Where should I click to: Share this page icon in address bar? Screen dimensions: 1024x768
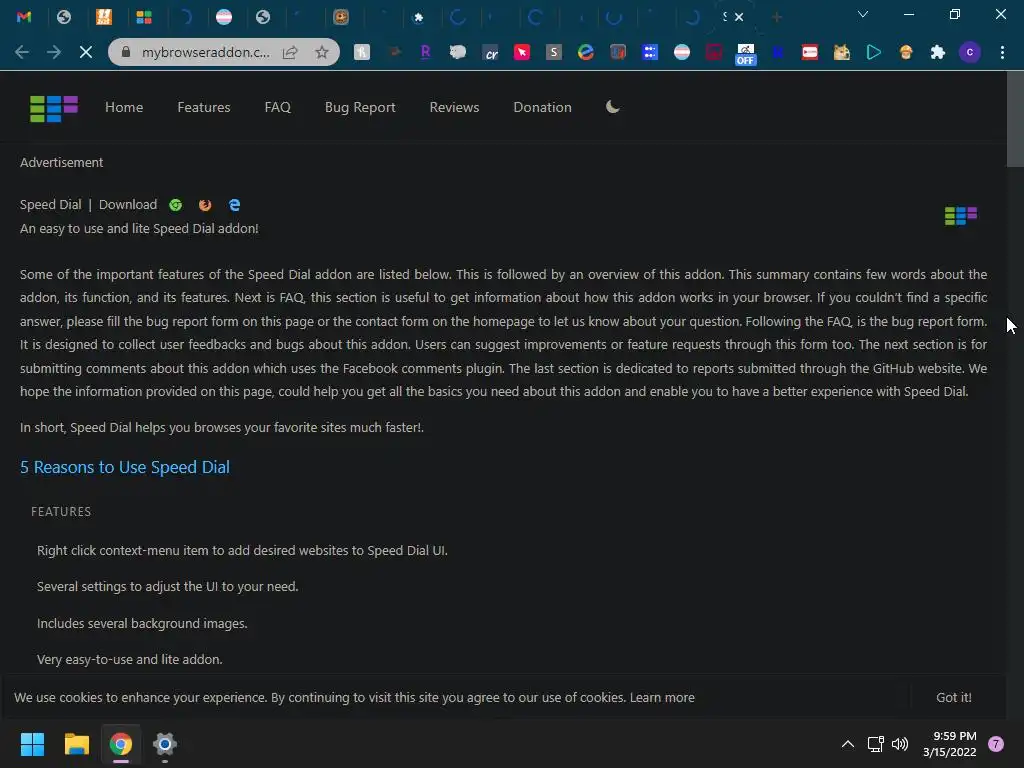click(290, 52)
